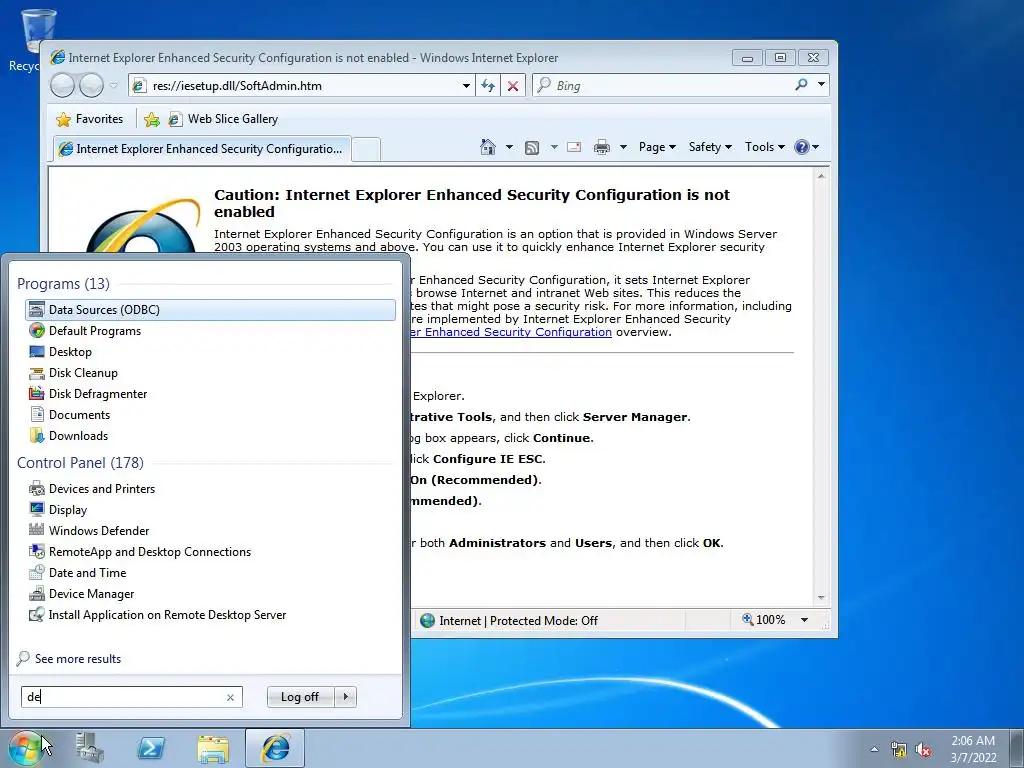Click the scroll down arrow of IE page

pos(821,598)
